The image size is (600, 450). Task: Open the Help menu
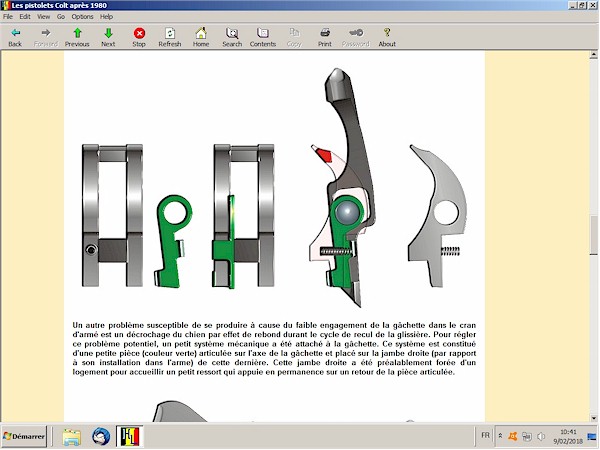click(106, 17)
